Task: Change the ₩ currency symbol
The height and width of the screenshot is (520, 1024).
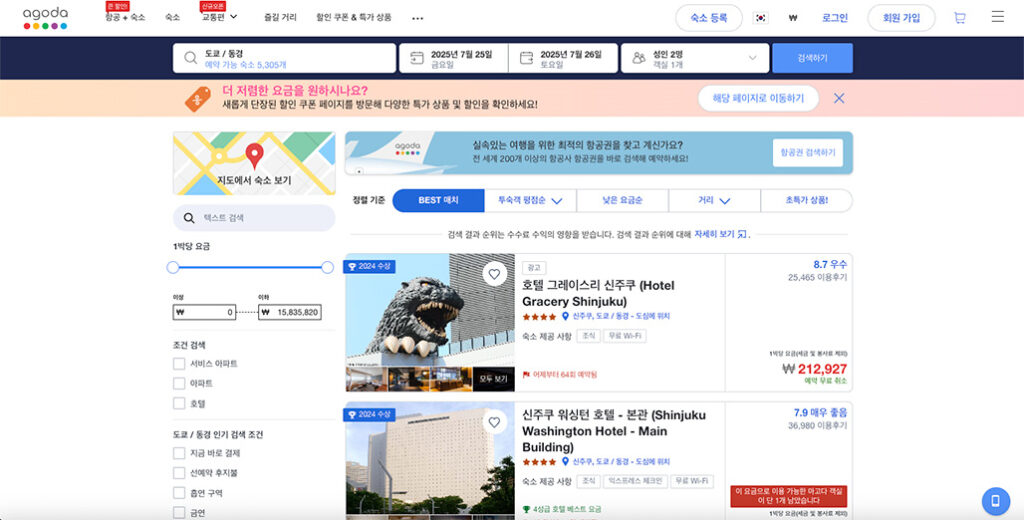Action: click(x=792, y=18)
